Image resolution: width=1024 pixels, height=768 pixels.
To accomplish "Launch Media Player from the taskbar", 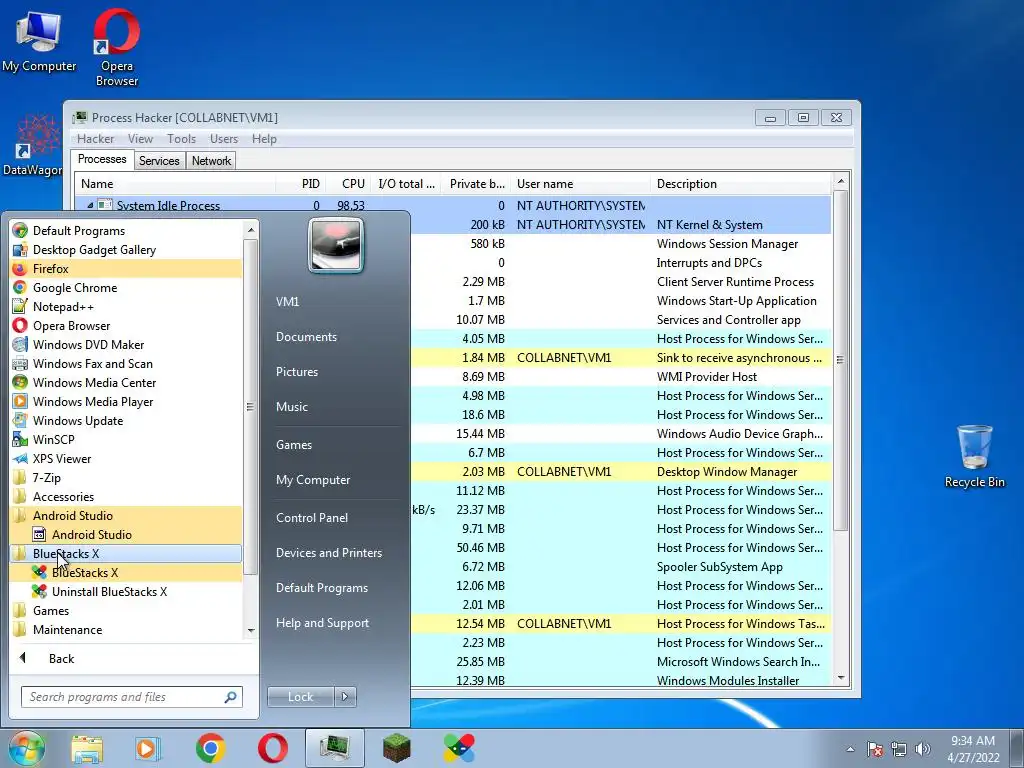I will (x=148, y=748).
